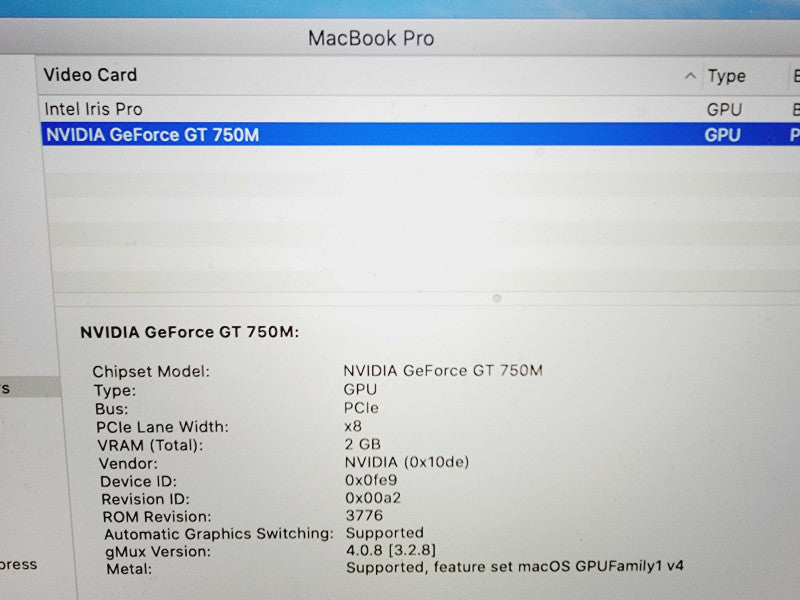Click the 'Type:' label in details

(x=115, y=391)
